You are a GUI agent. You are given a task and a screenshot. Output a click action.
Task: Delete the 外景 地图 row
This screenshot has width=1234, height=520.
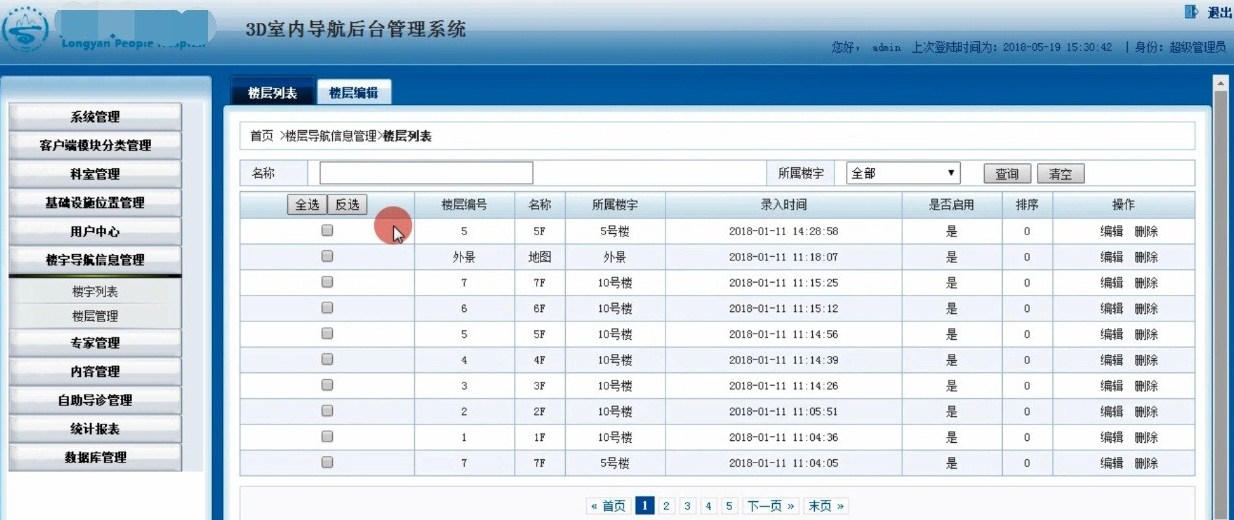tap(1146, 257)
